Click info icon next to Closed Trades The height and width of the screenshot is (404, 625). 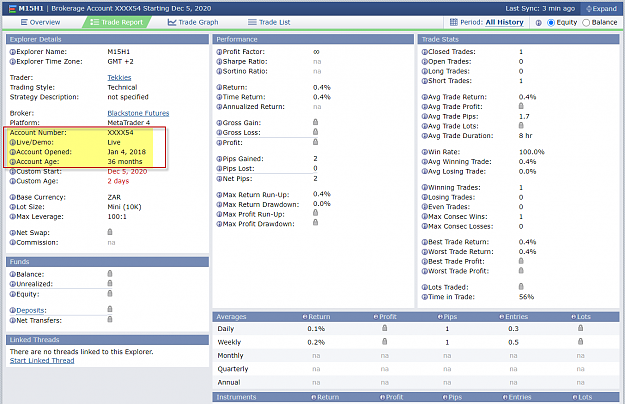pyautogui.click(x=425, y=52)
